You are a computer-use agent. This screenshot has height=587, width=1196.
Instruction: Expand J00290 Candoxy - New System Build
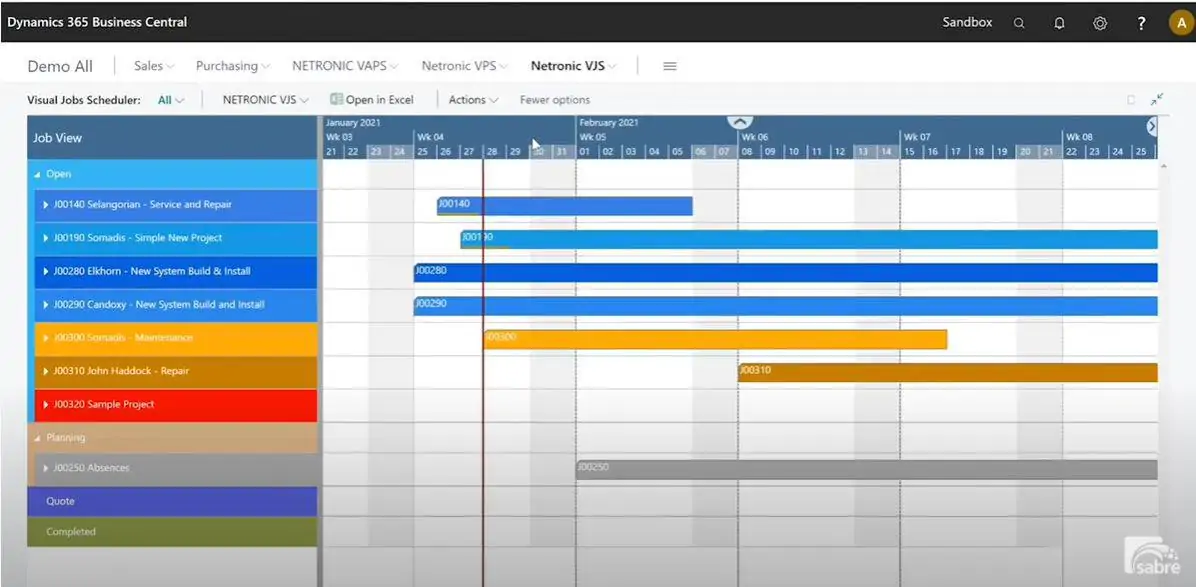[47, 305]
